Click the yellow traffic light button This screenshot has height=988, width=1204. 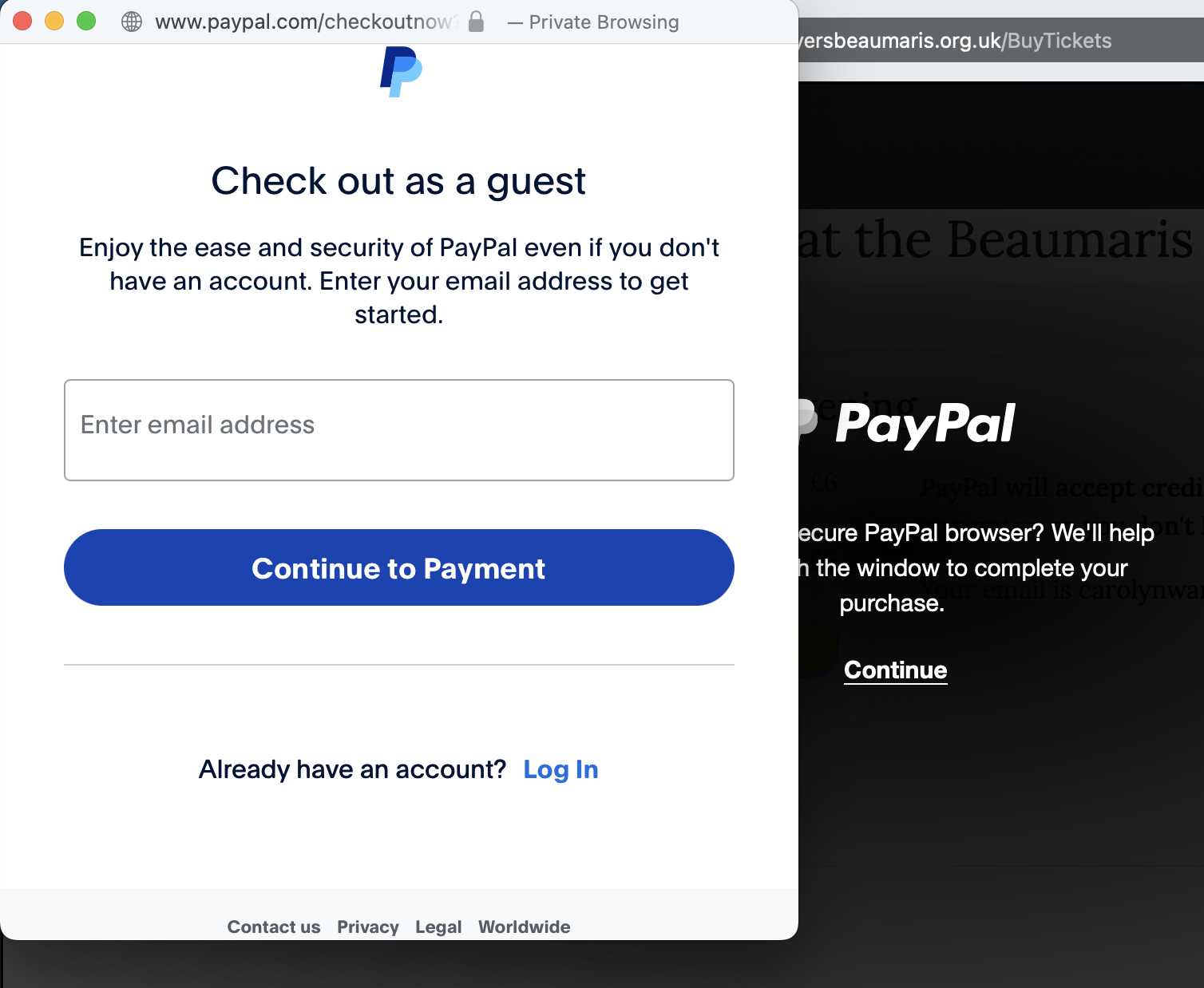tap(53, 21)
